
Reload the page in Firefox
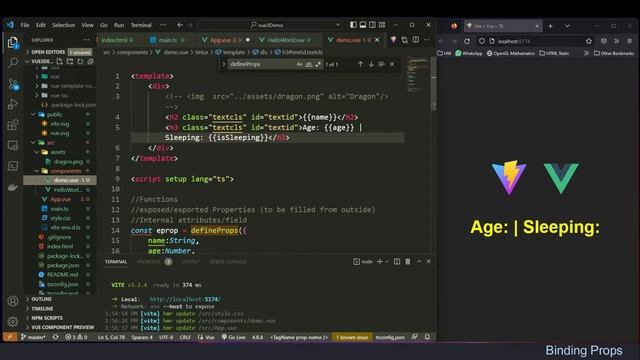[x=467, y=41]
